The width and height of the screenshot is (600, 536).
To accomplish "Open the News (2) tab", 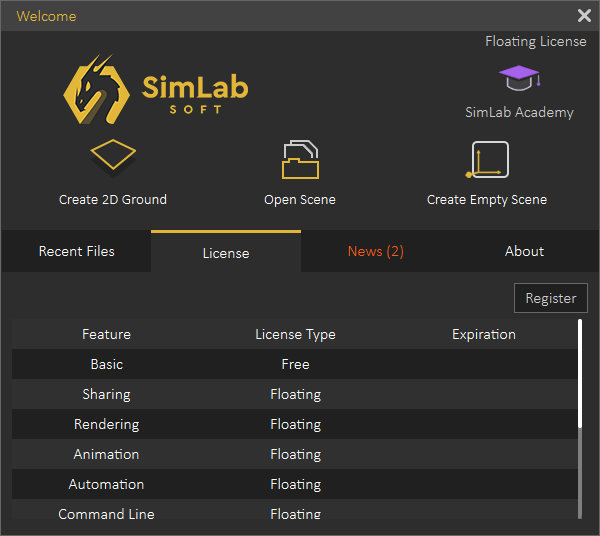I will 376,251.
